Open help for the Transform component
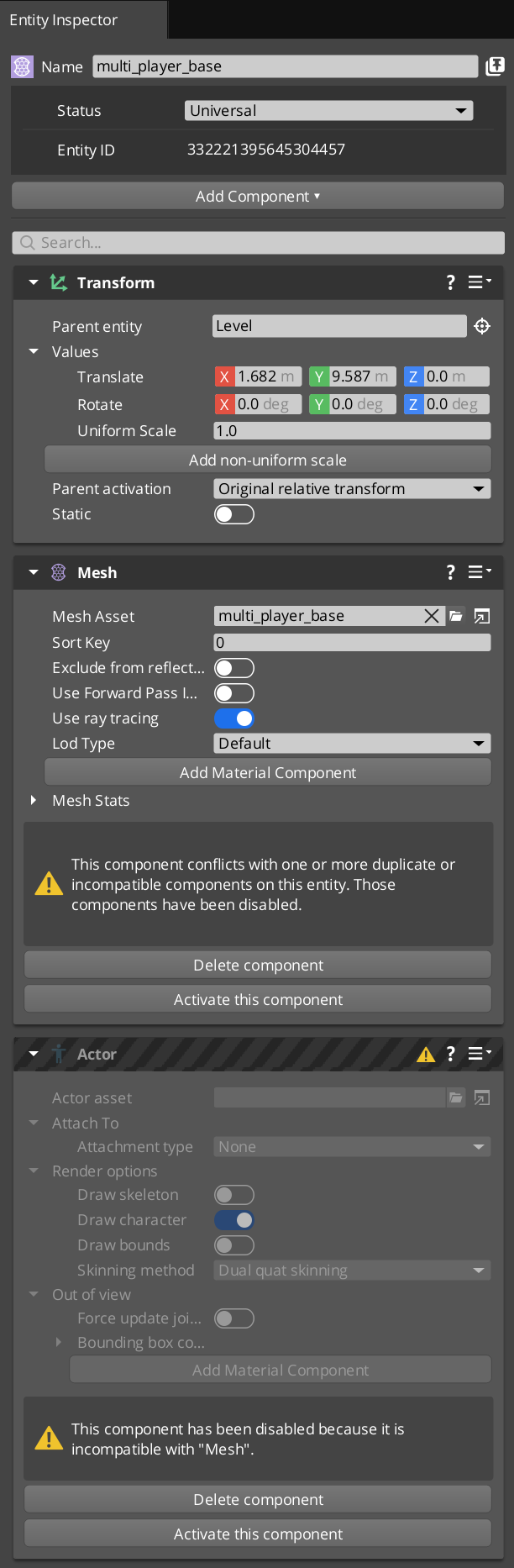Viewport: 514px width, 1568px height. click(x=450, y=282)
